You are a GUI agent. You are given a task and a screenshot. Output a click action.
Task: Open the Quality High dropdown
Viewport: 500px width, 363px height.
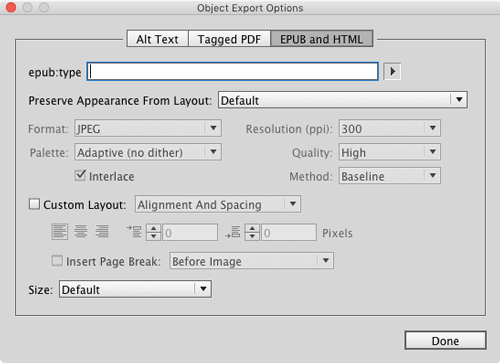coord(390,152)
